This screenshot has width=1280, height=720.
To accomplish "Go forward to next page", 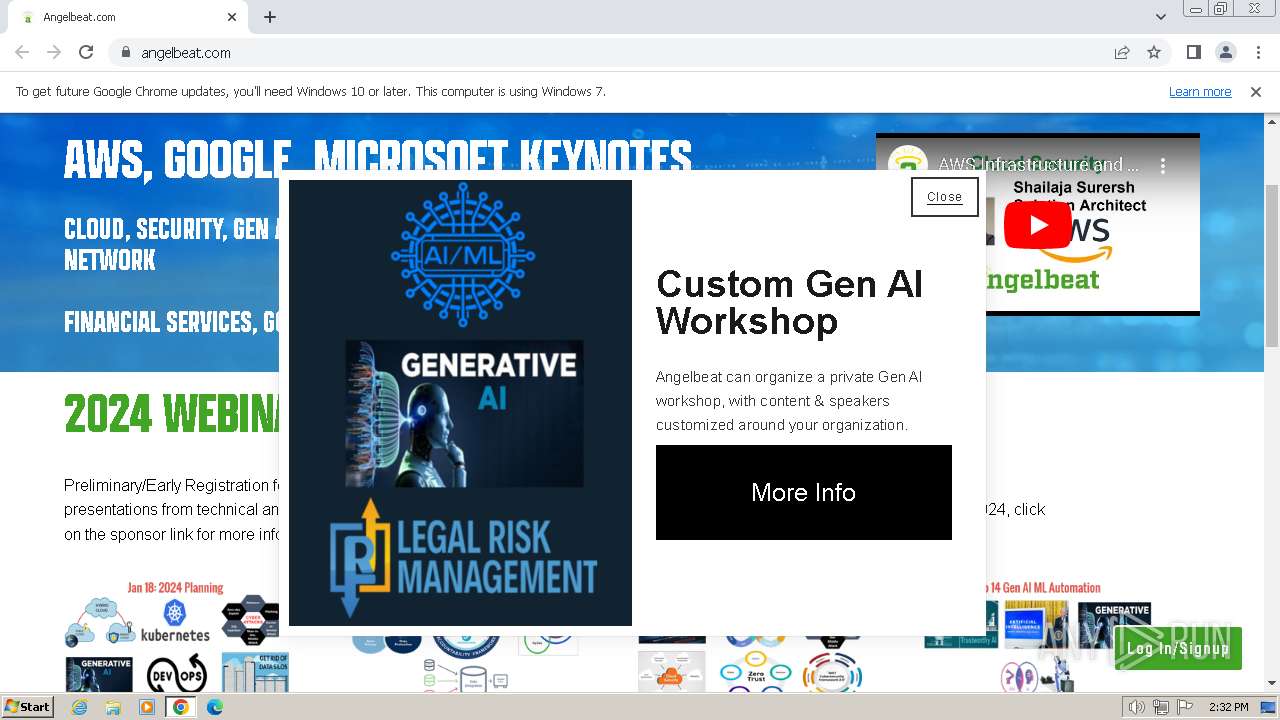I will pyautogui.click(x=54, y=52).
